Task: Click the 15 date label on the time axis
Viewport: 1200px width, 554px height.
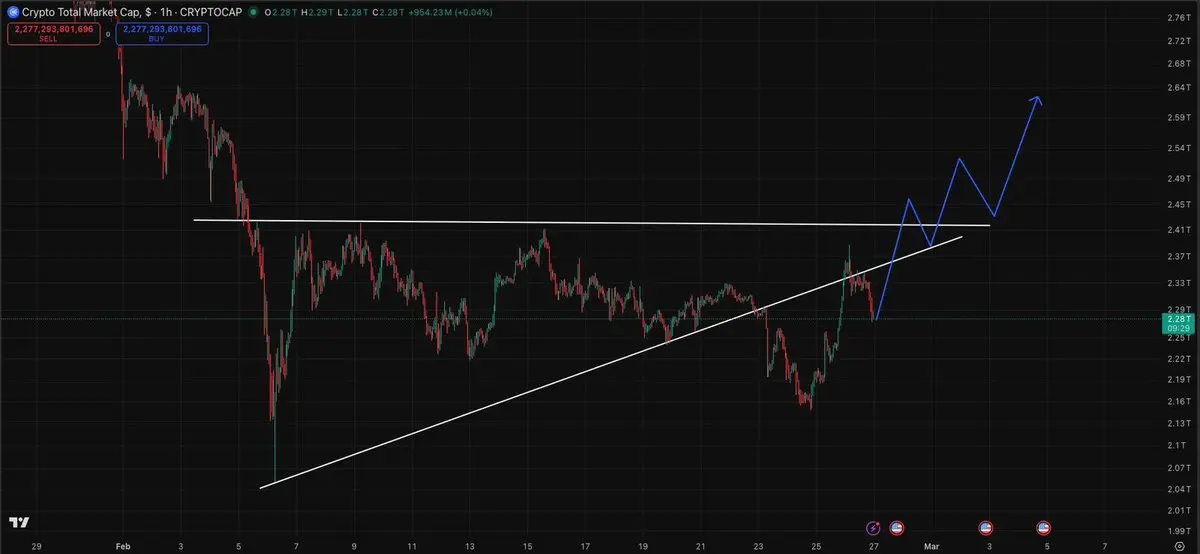Action: click(527, 546)
